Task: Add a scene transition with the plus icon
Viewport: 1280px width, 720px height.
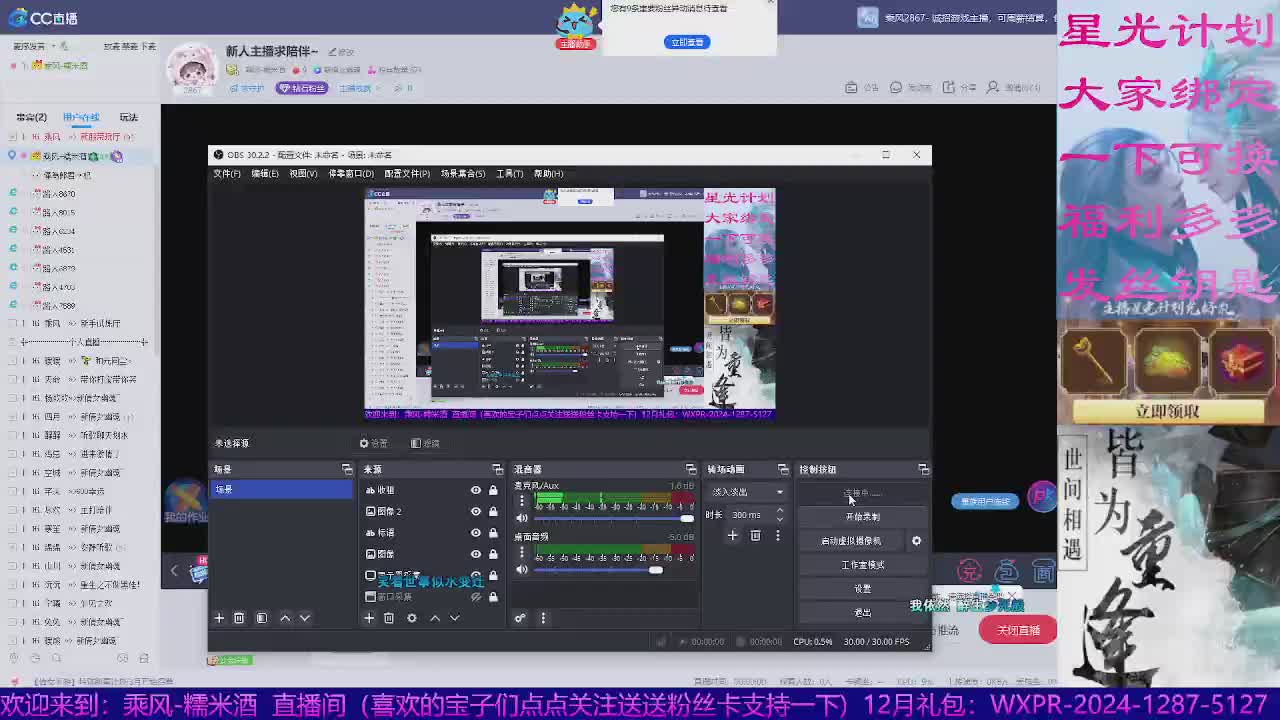Action: [x=732, y=536]
